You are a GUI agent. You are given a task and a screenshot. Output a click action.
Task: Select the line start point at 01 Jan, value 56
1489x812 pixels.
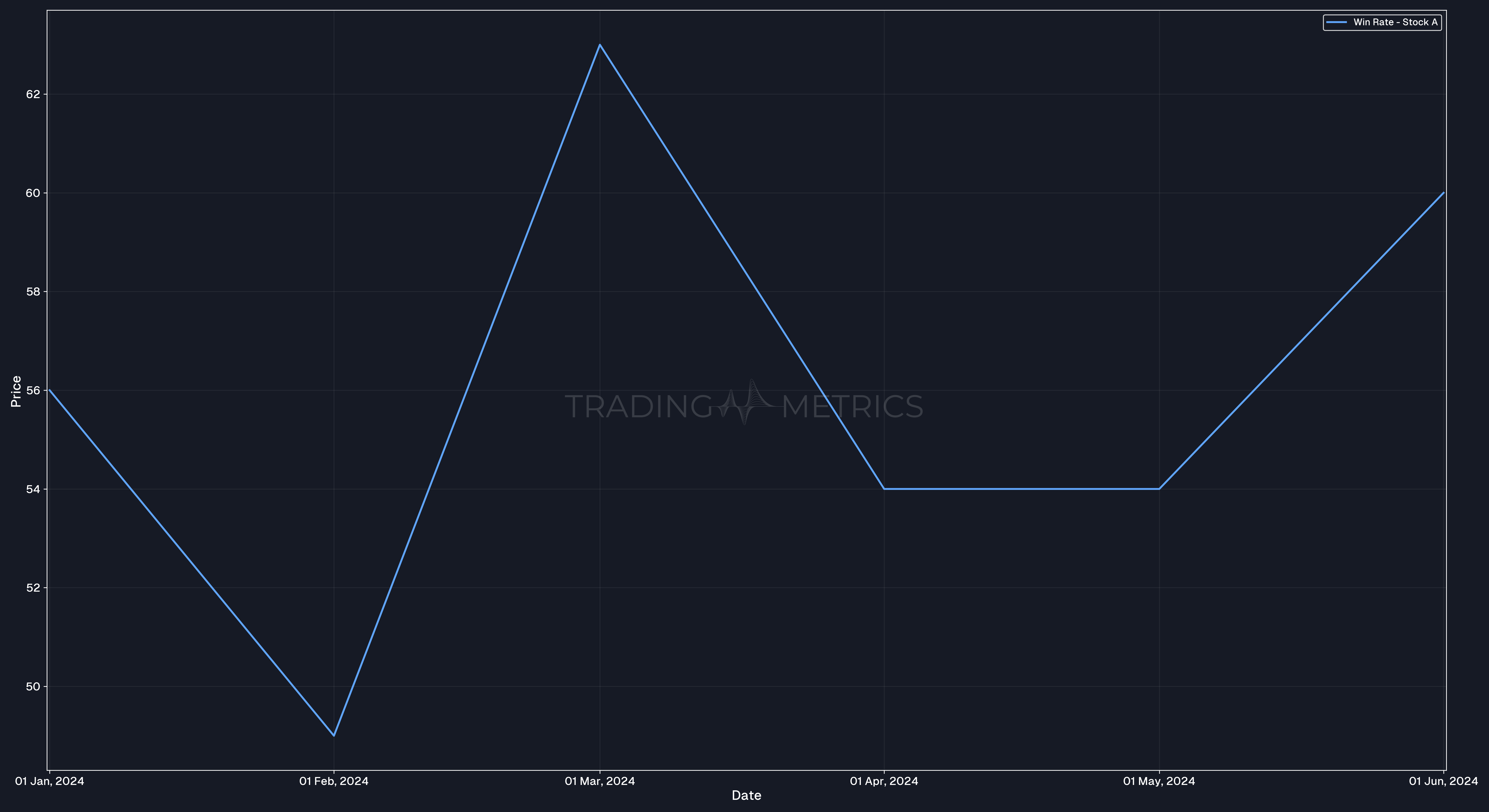[50, 390]
